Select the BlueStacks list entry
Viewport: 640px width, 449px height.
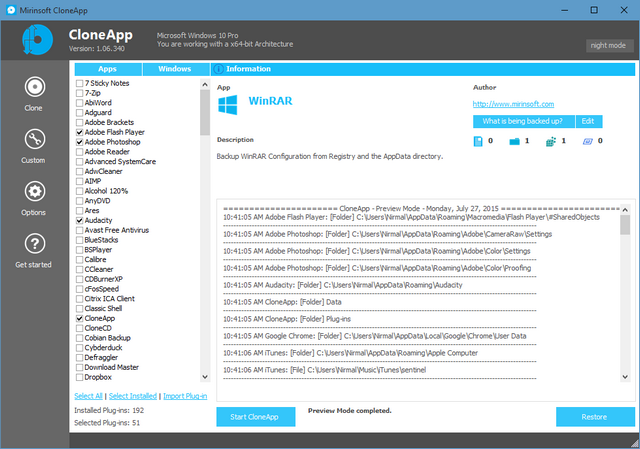click(x=101, y=240)
